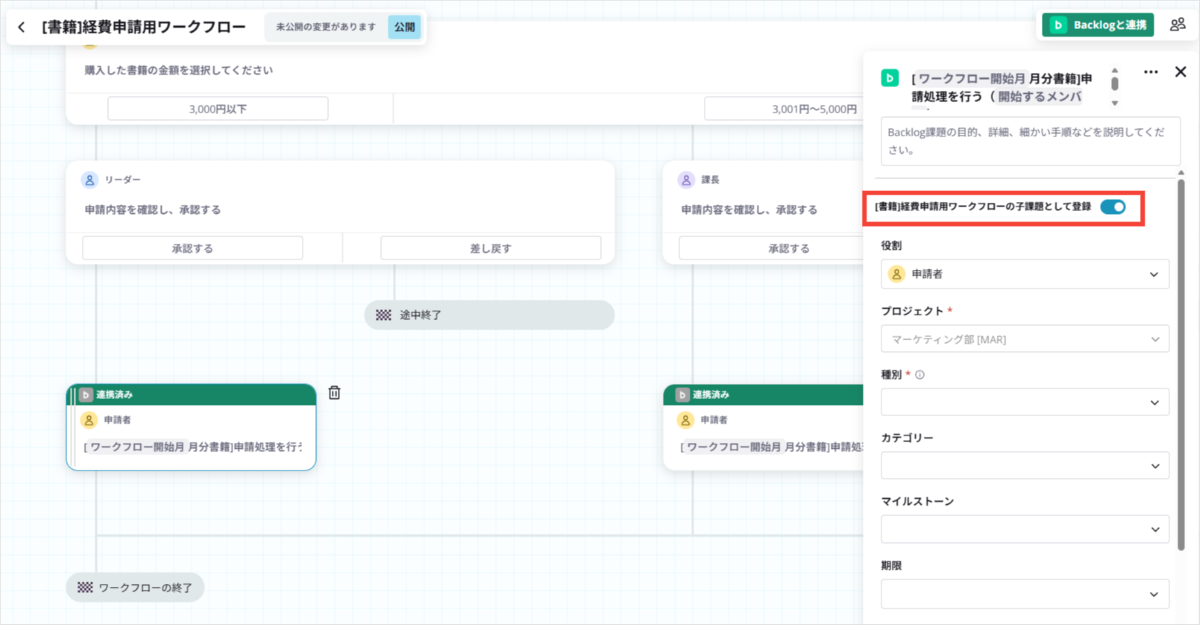Select the ワークフローの終了 node

135,587
